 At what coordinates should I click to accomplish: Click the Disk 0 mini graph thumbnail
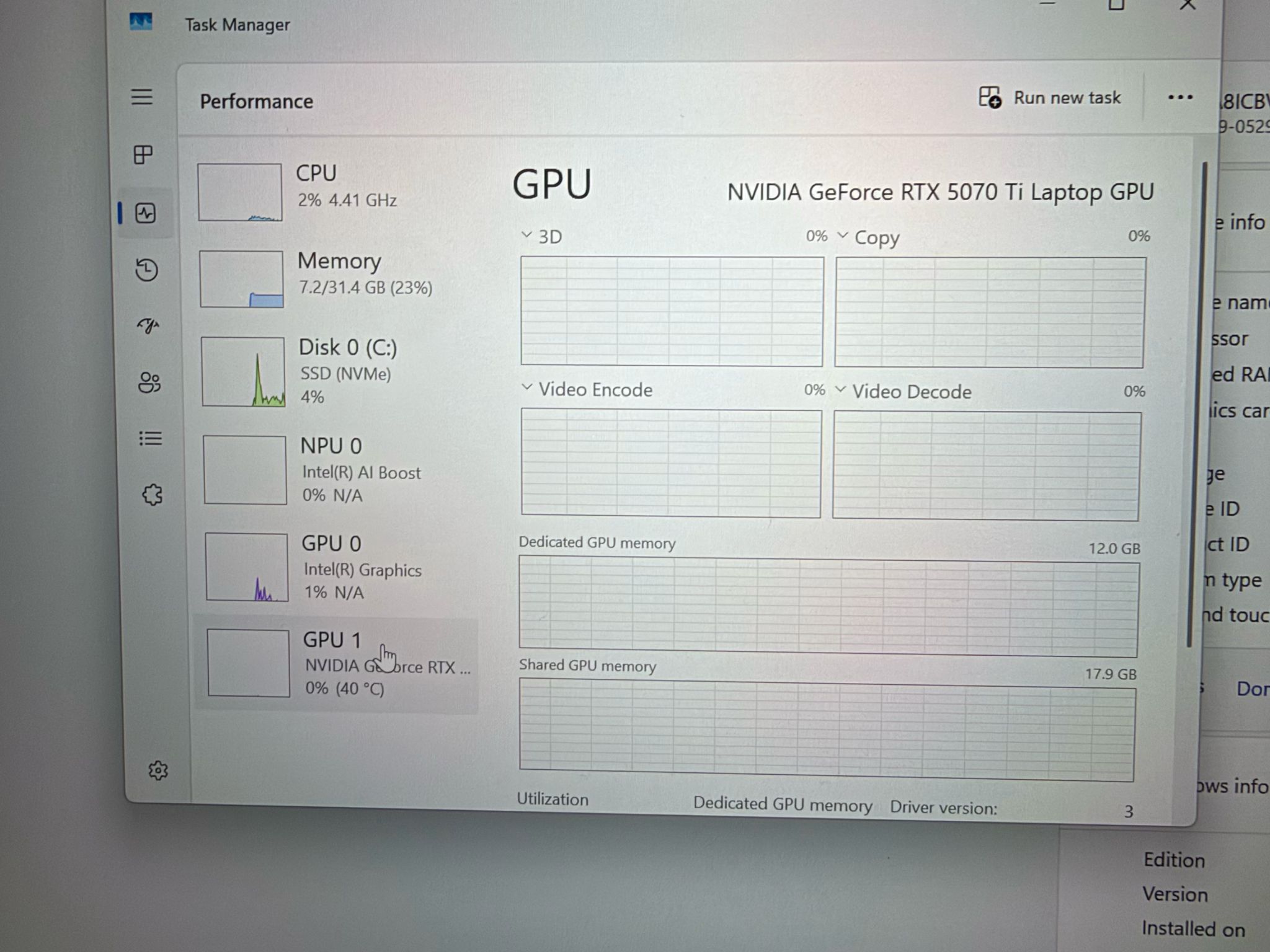pos(243,372)
